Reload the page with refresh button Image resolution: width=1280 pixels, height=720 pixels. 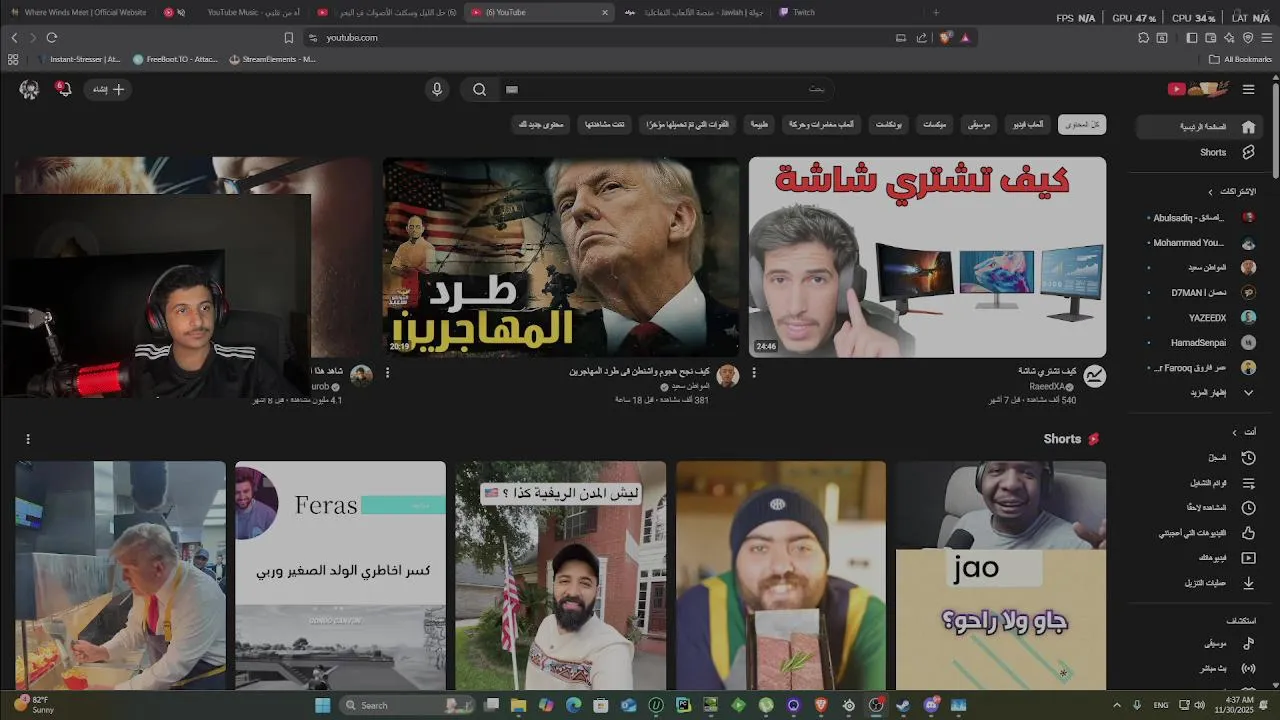coord(52,37)
